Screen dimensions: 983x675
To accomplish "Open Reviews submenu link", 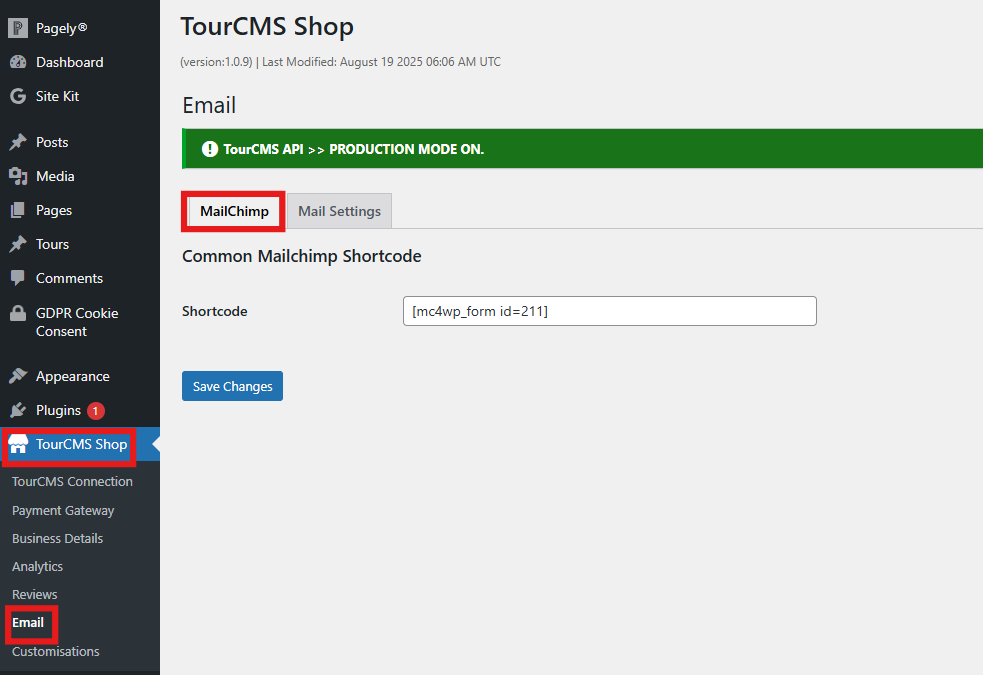I will [34, 594].
